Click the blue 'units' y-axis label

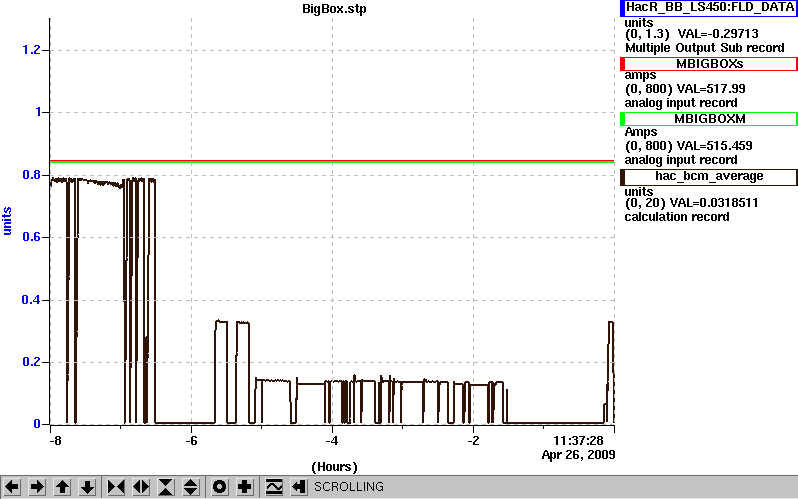pos(7,221)
